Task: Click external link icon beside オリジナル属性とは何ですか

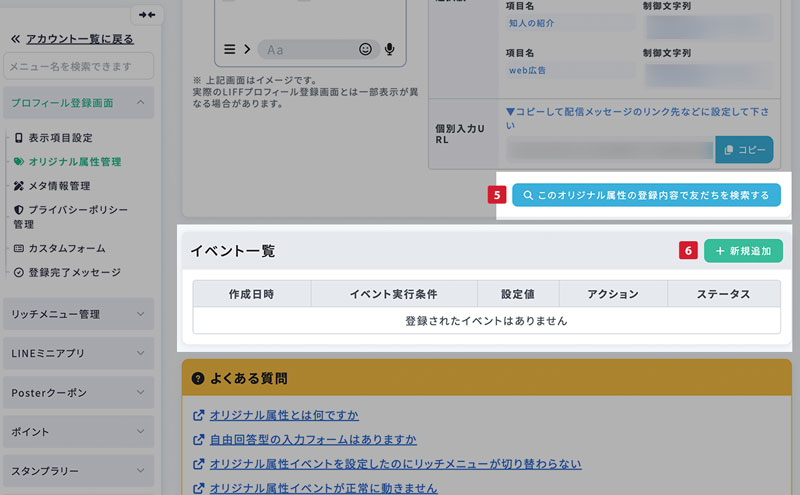Action: 198,415
